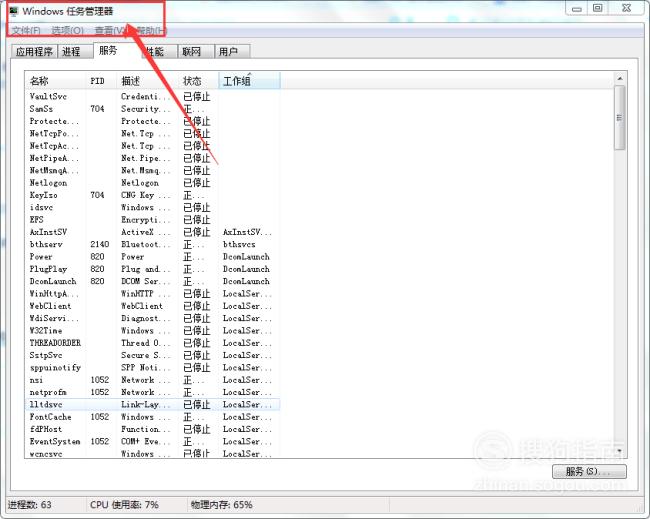Screen dimensions: 650x519
Task: Select the FontCache service row
Action: [153, 417]
